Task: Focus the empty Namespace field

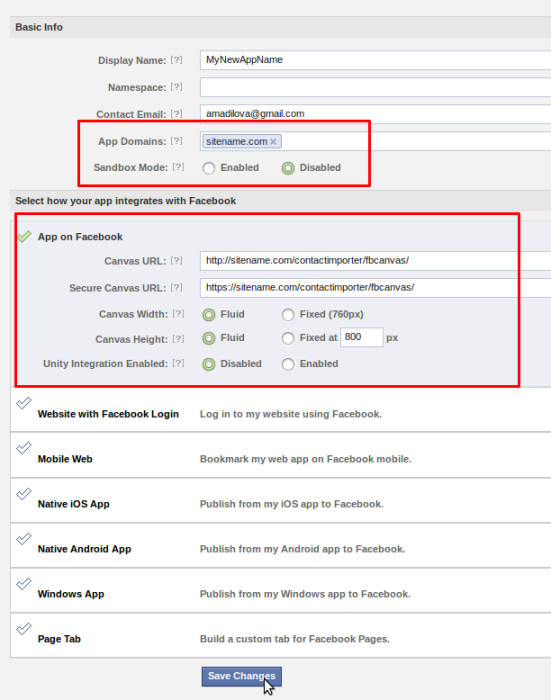Action: [x=376, y=87]
